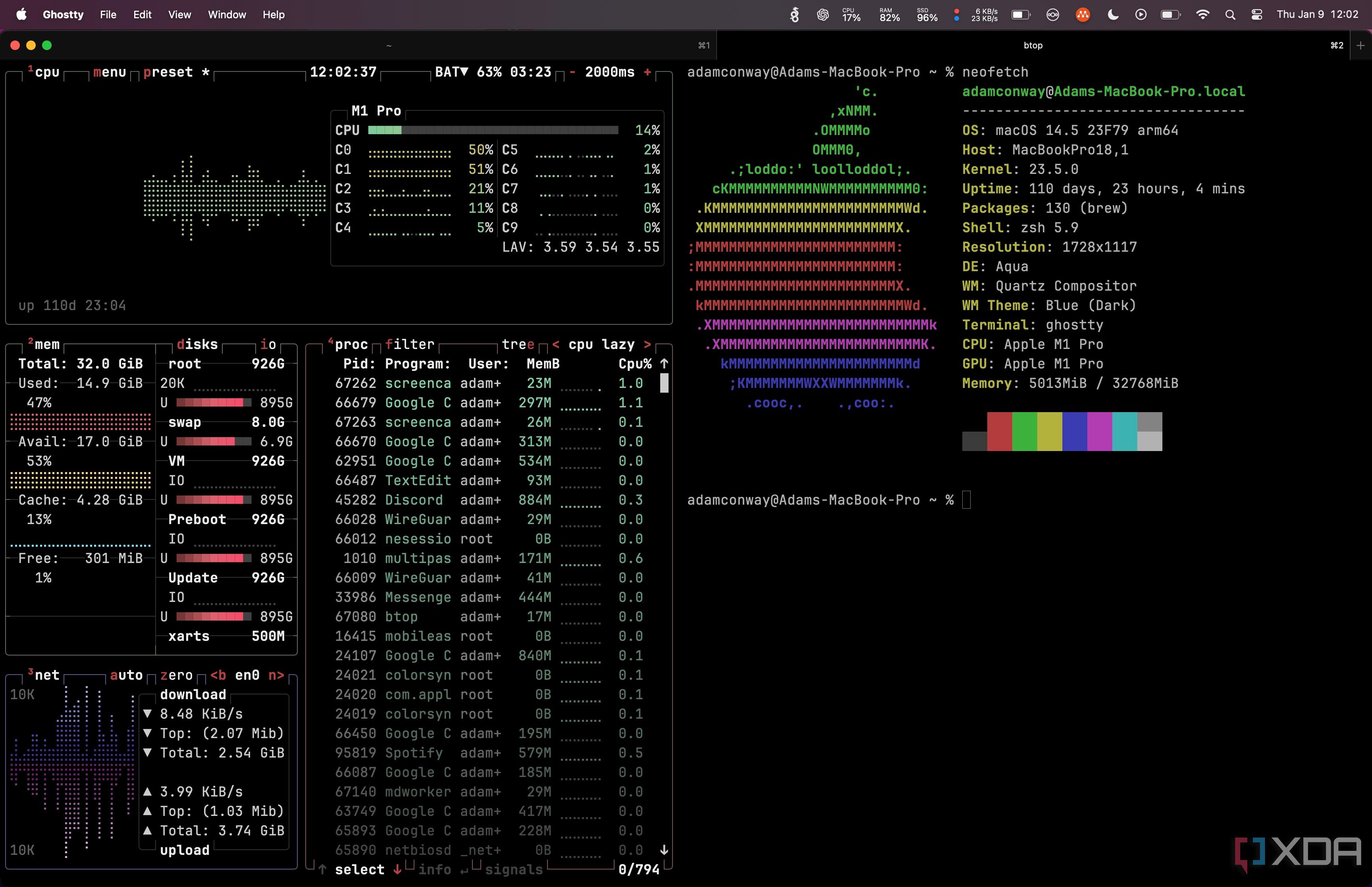Open the ChatGPT menu bar icon
The height and width of the screenshot is (887, 1372).
click(823, 14)
